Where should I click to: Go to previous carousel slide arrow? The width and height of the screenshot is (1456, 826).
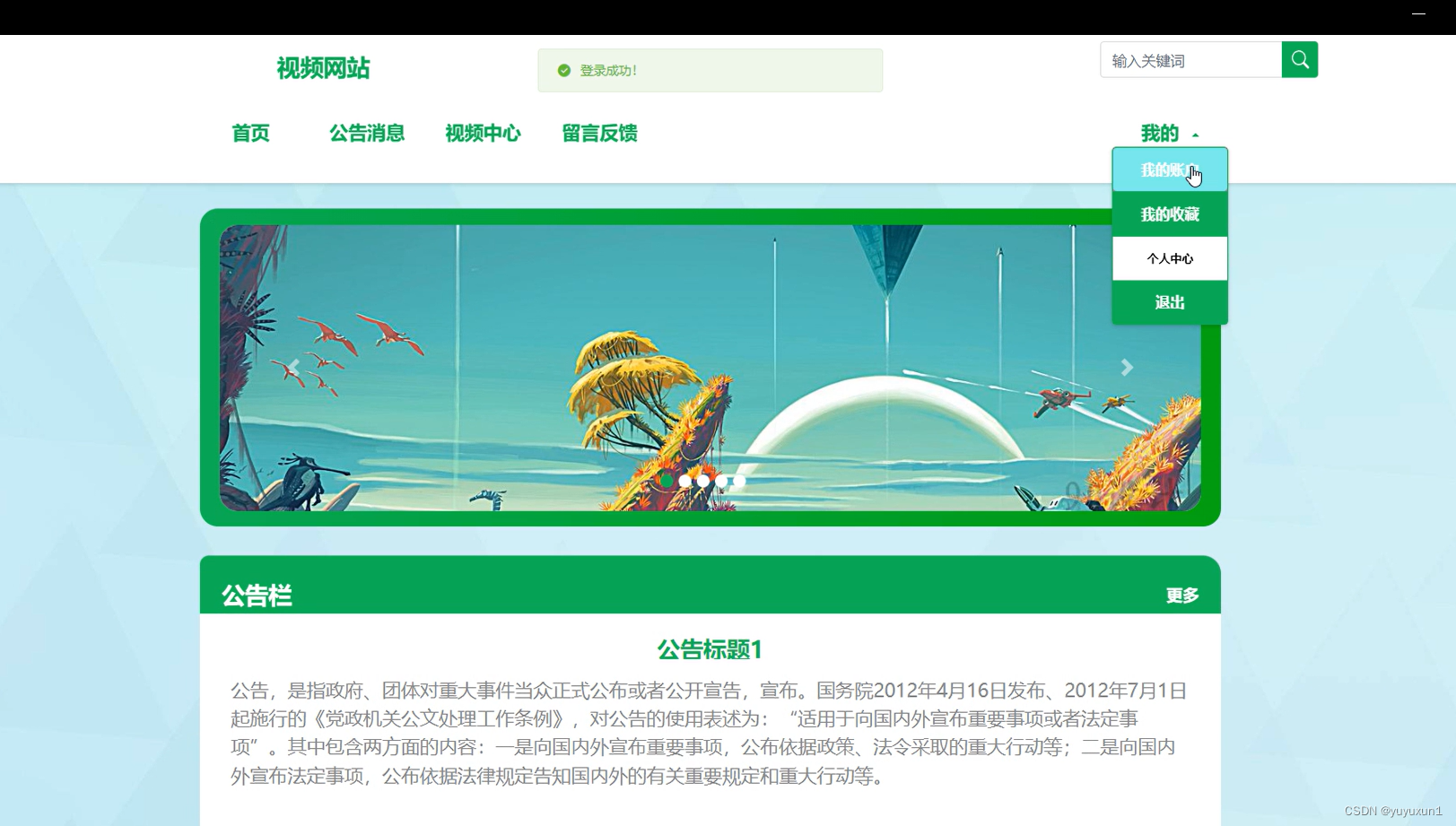pos(293,367)
